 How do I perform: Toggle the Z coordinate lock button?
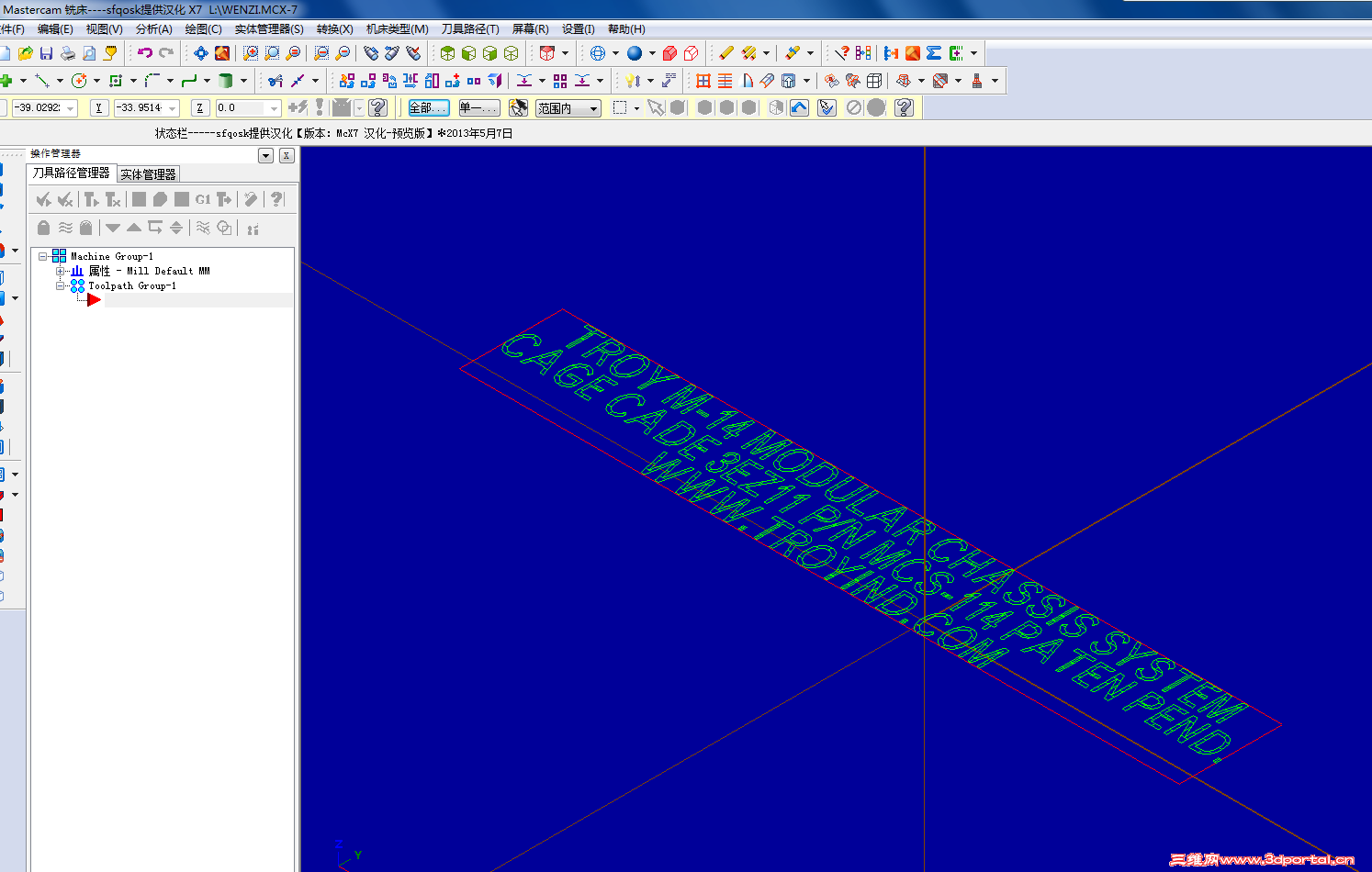(x=200, y=108)
